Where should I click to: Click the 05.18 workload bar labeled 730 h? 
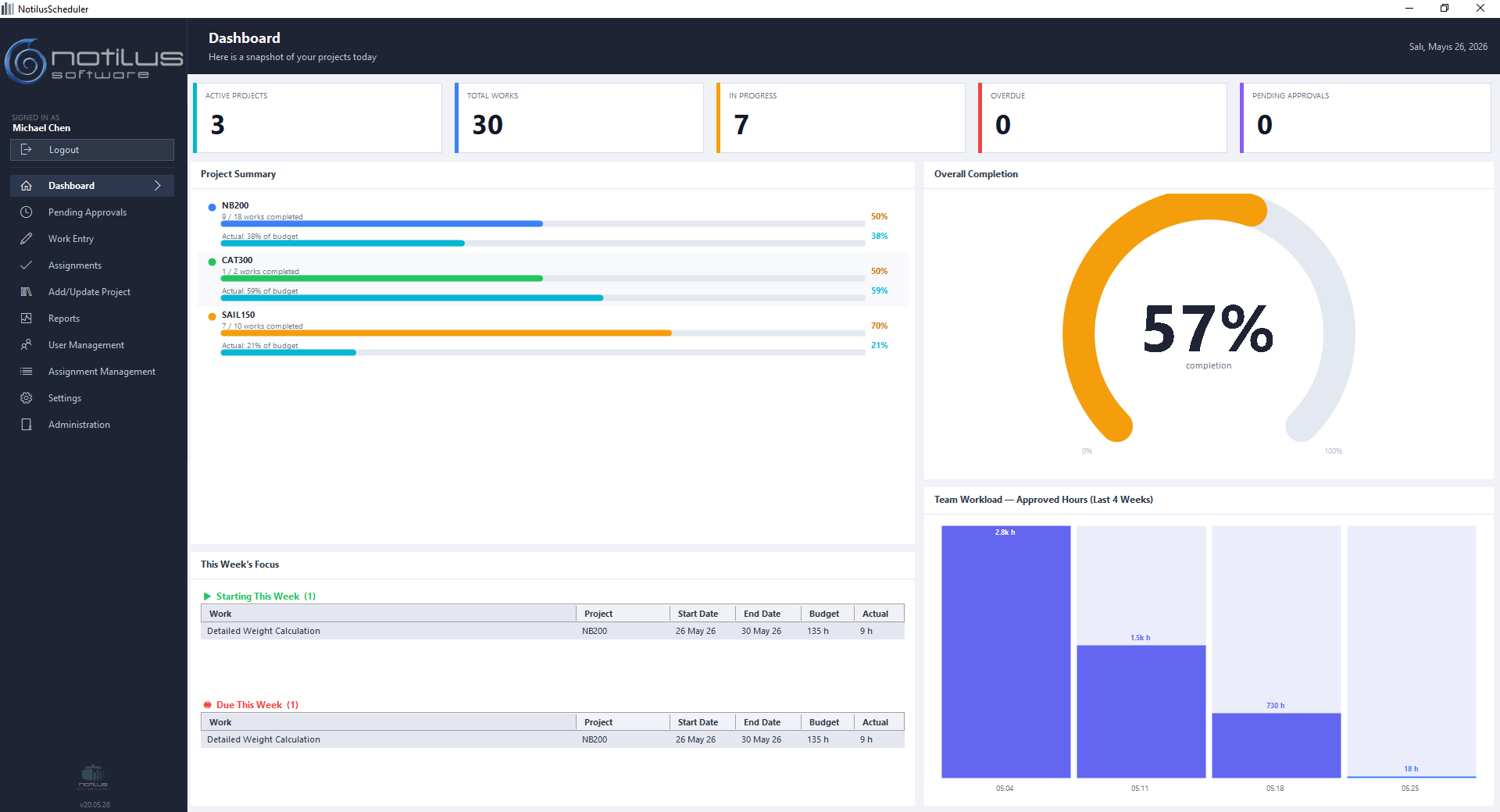pyautogui.click(x=1276, y=745)
